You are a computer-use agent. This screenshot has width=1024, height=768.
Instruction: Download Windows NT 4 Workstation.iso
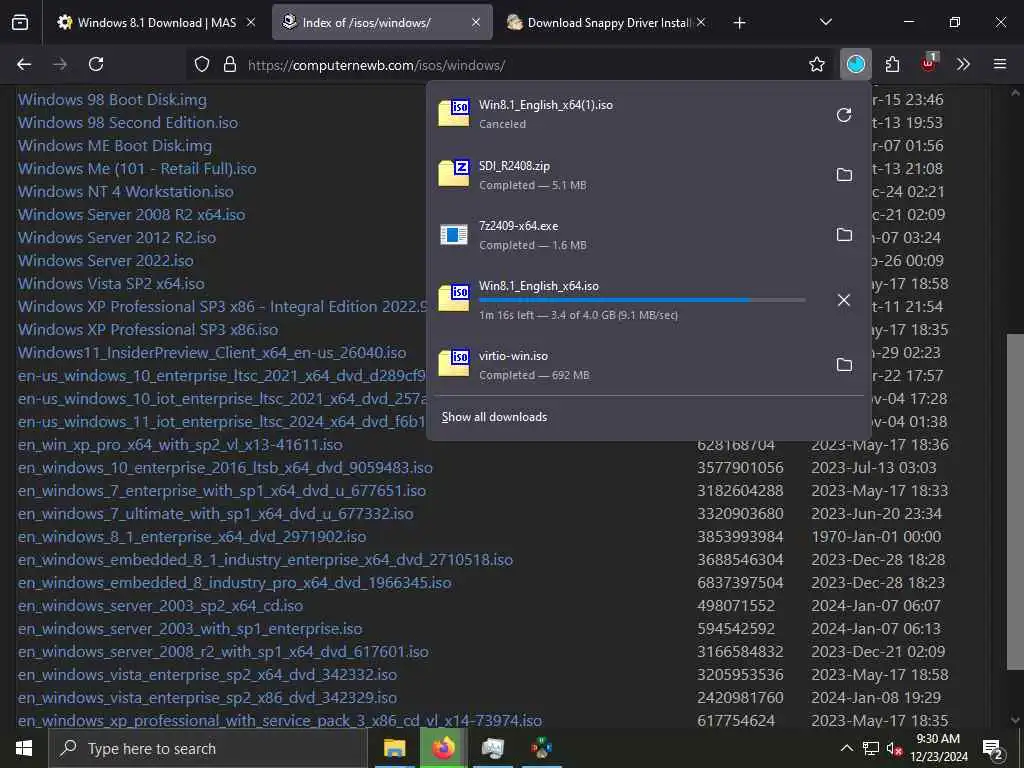pyautogui.click(x=125, y=191)
